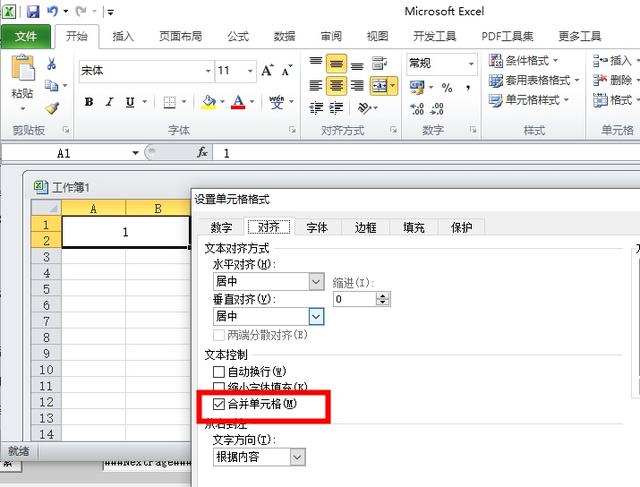The width and height of the screenshot is (640, 487).
Task: Select the font color red A swatch
Action: tap(237, 102)
